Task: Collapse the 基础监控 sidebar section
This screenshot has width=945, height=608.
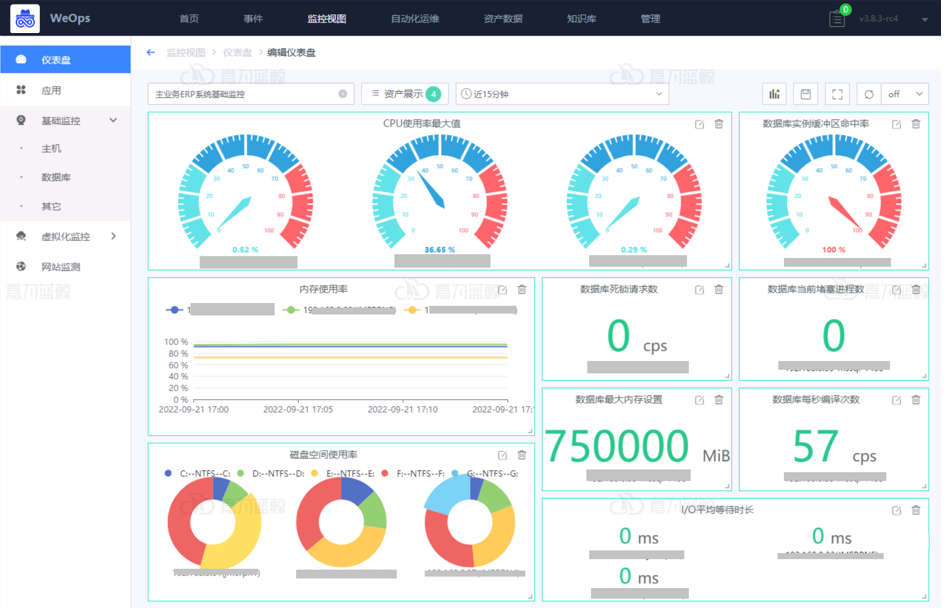Action: click(x=113, y=121)
